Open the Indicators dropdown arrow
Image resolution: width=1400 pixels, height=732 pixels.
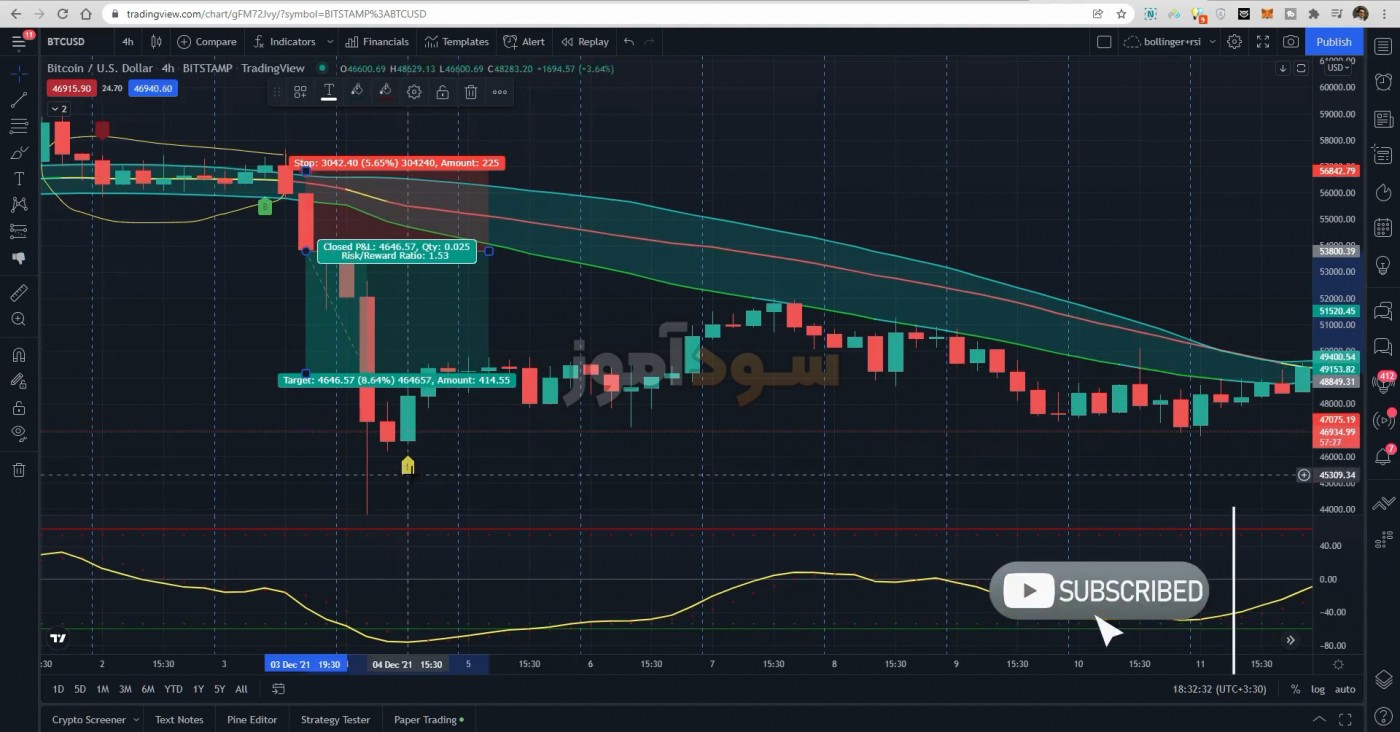pos(330,42)
